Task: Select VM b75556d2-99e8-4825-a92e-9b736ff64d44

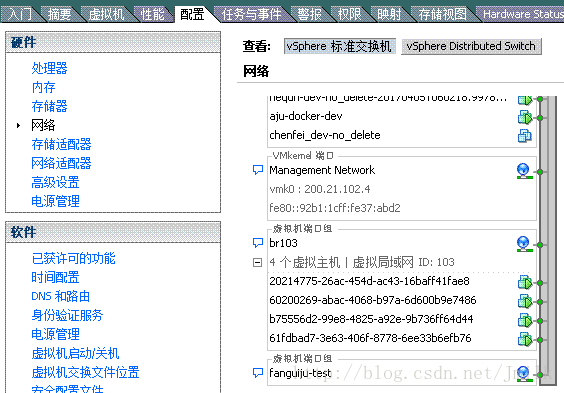Action: click(371, 319)
